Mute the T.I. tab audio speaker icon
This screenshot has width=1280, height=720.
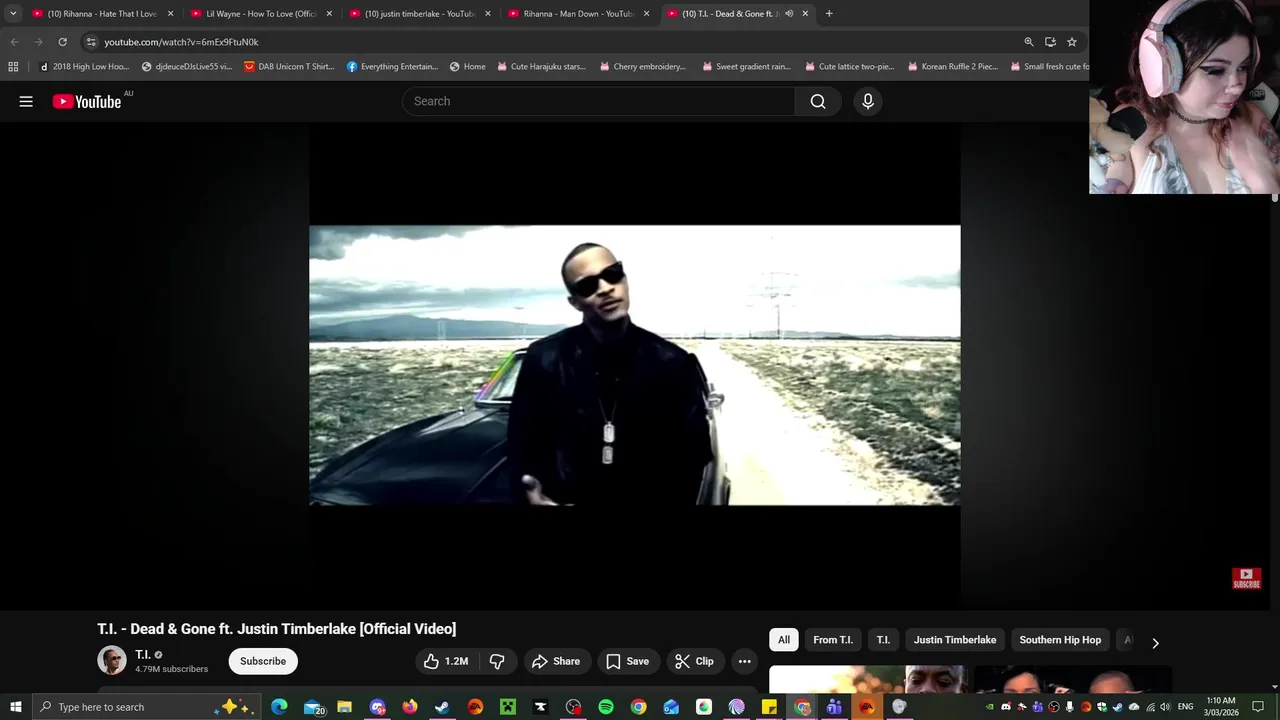[x=789, y=14]
